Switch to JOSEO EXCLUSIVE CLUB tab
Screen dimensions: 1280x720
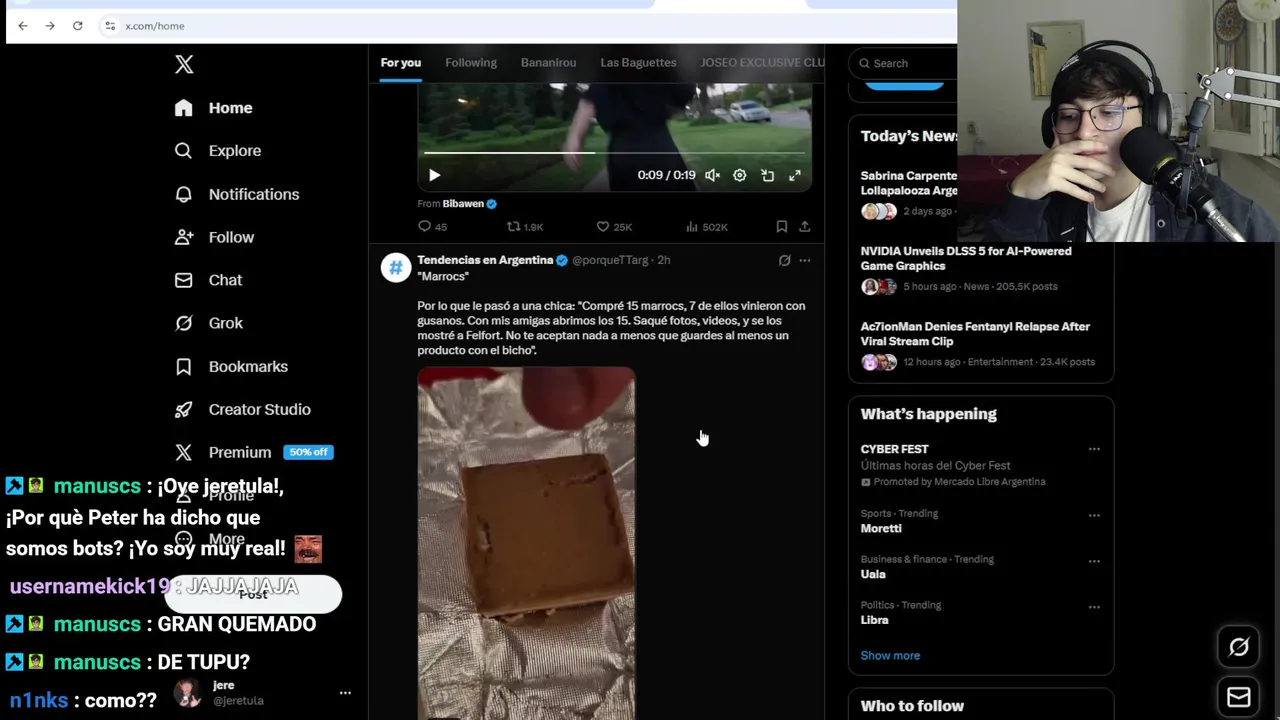pyautogui.click(x=762, y=63)
